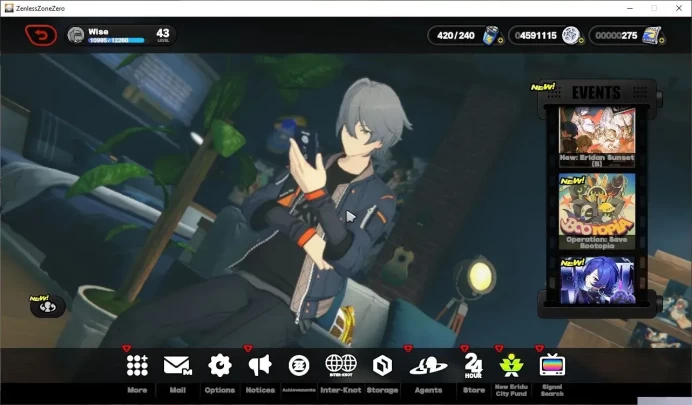Close the ZenlessZoneZero window
Viewport: 692px width, 405px height.
(x=679, y=8)
